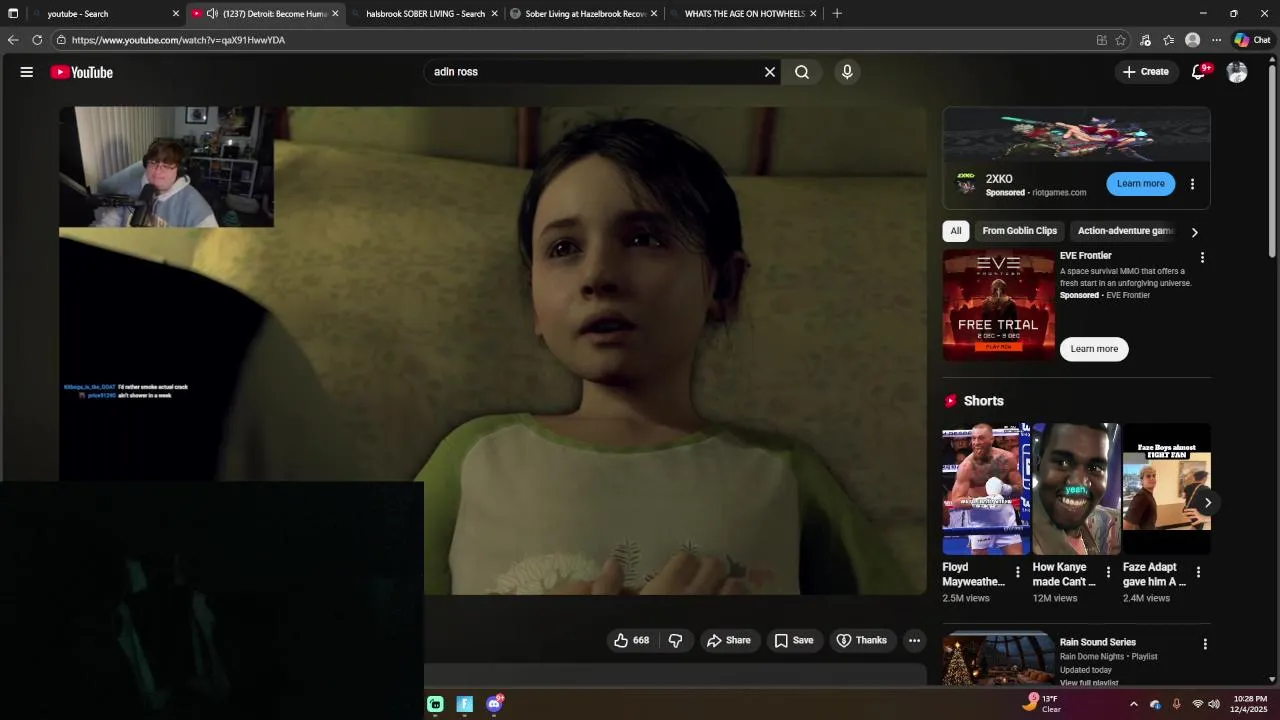The image size is (1280, 720).
Task: Click Learn more on EVE Frontier ad
Action: [x=1094, y=349]
